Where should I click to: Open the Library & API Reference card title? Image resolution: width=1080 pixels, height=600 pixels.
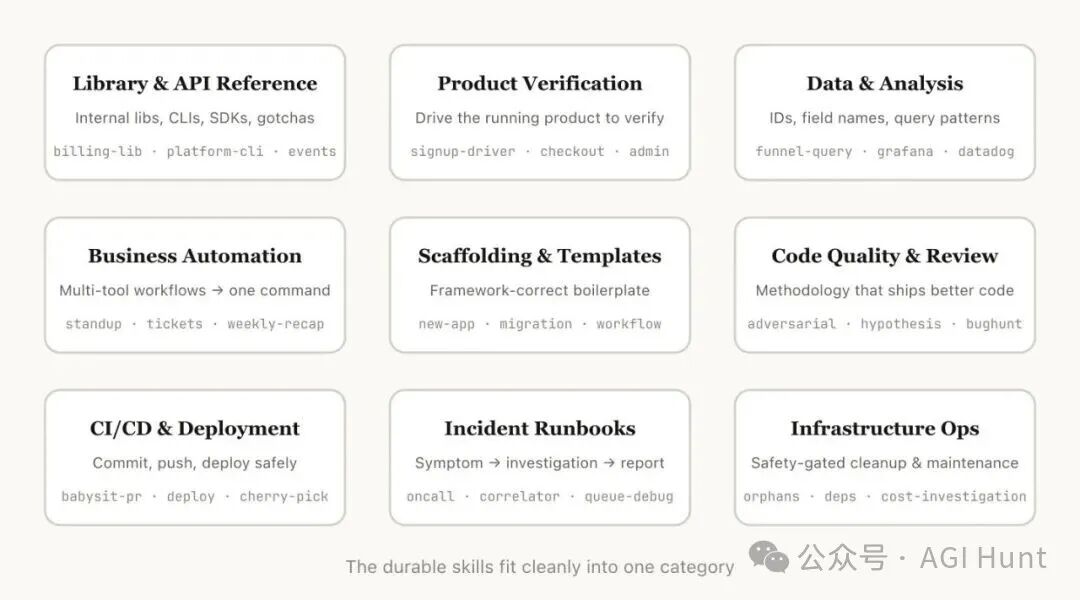195,84
